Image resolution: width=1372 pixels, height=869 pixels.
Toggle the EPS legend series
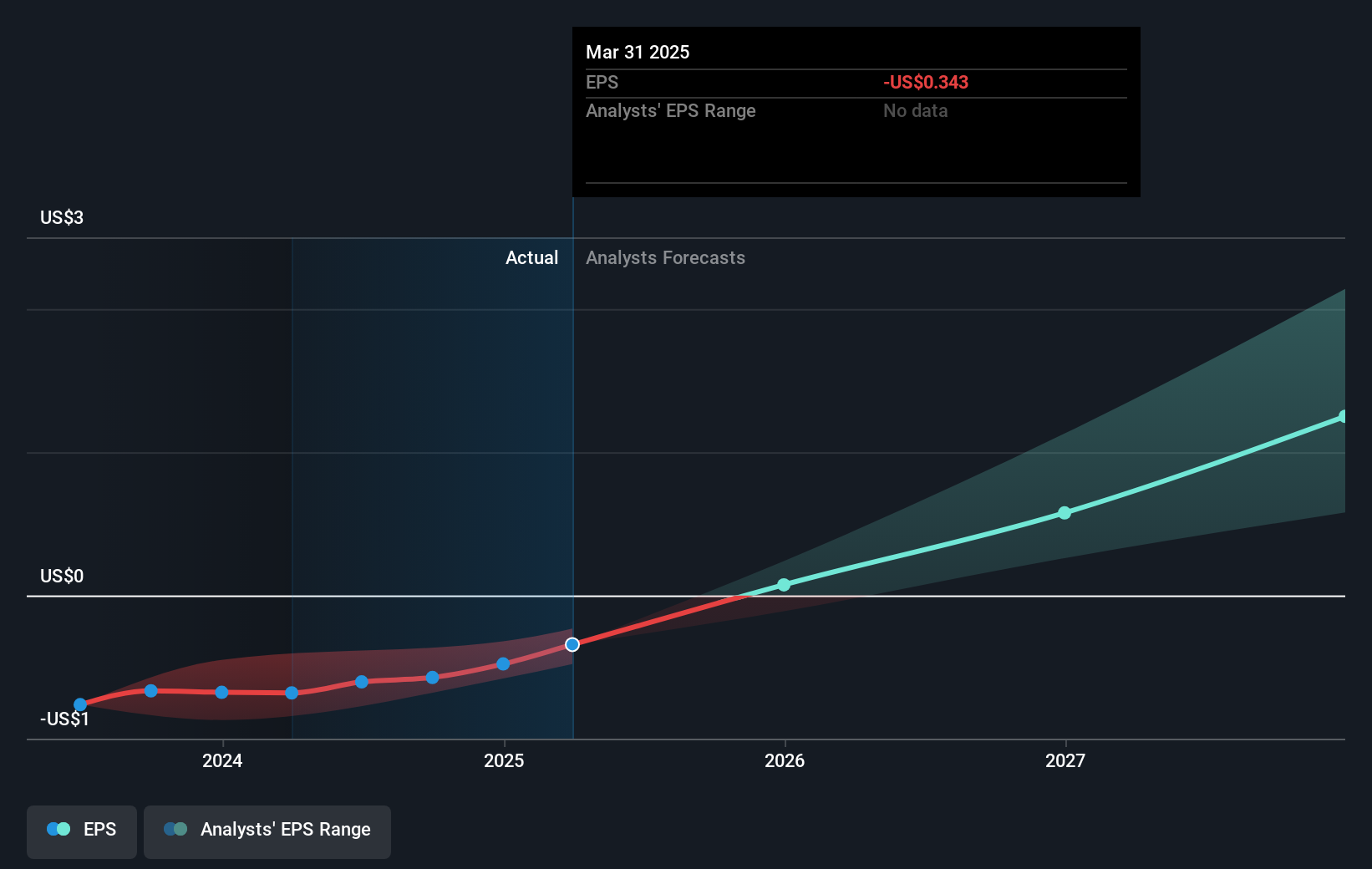(82, 831)
